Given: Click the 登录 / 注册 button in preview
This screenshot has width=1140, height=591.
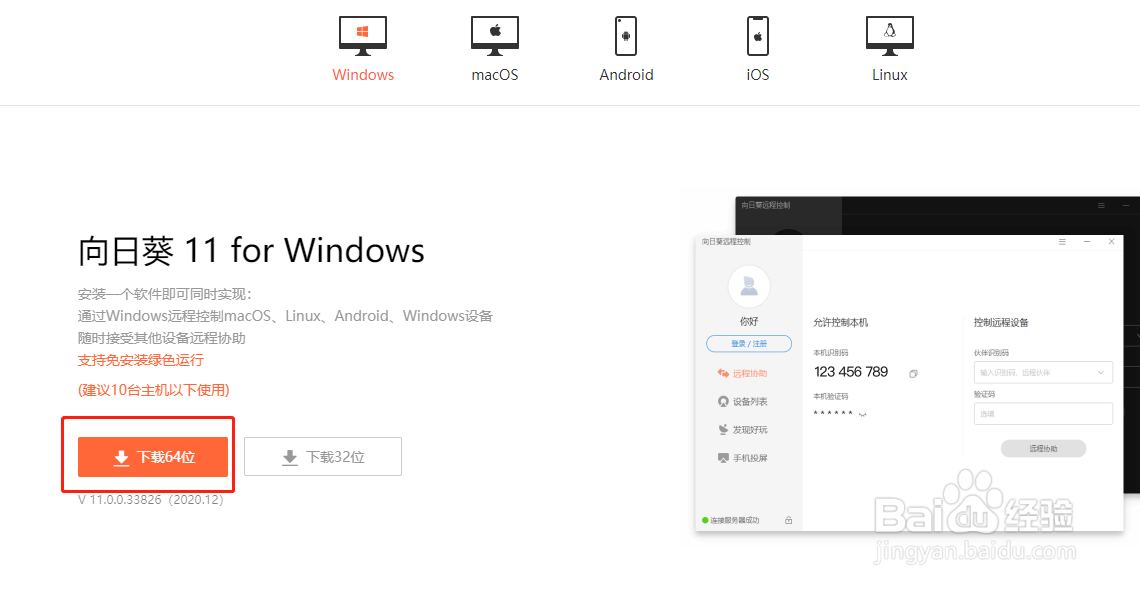Looking at the screenshot, I should [x=749, y=344].
